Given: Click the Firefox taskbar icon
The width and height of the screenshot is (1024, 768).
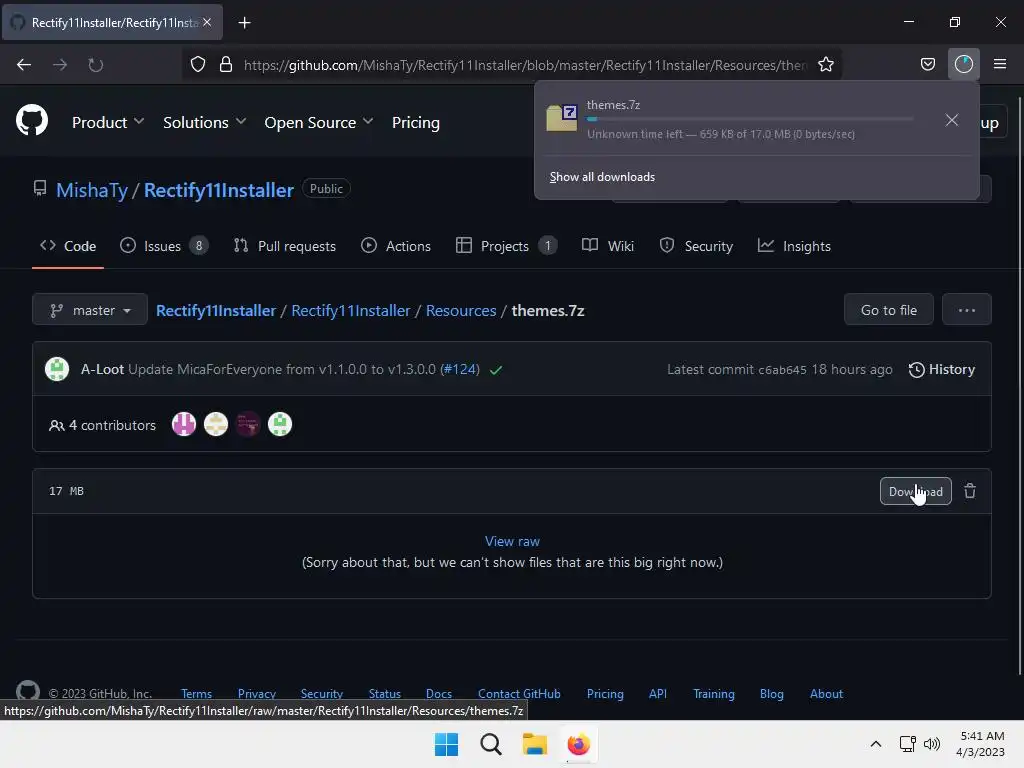Looking at the screenshot, I should pyautogui.click(x=579, y=744).
